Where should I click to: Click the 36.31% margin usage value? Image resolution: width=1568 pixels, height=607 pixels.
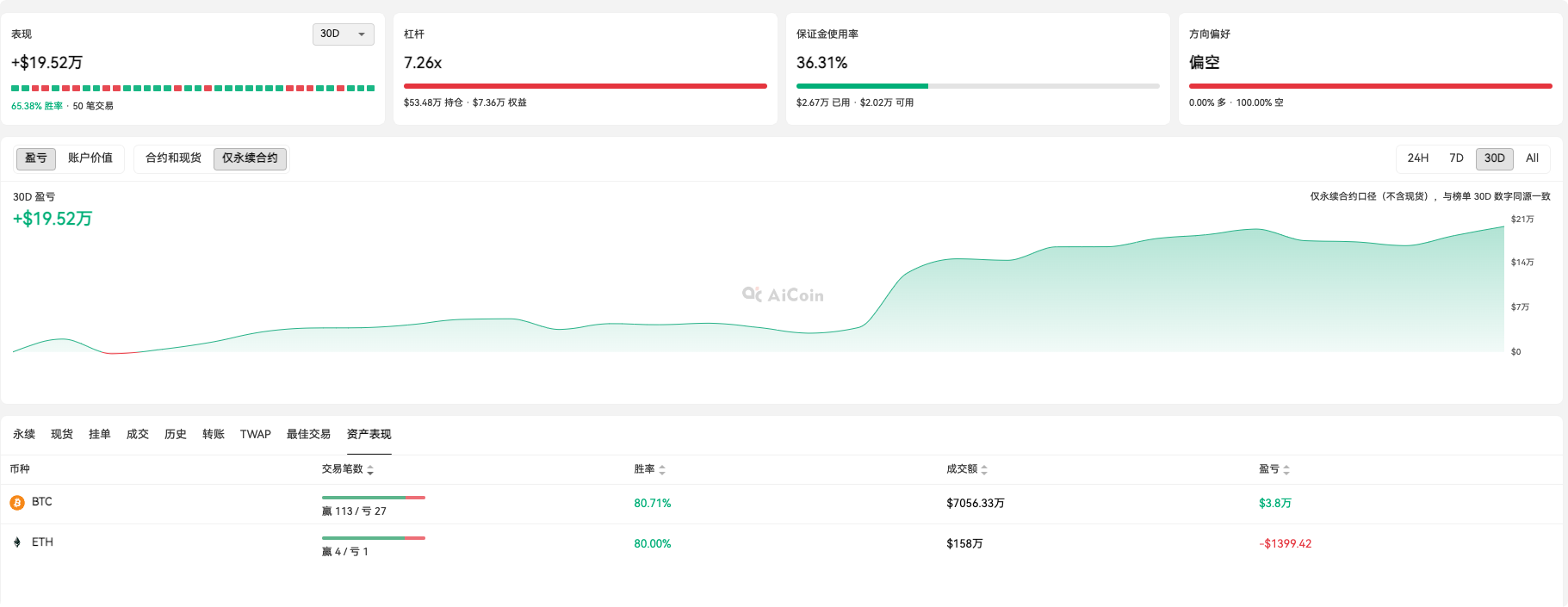click(822, 63)
